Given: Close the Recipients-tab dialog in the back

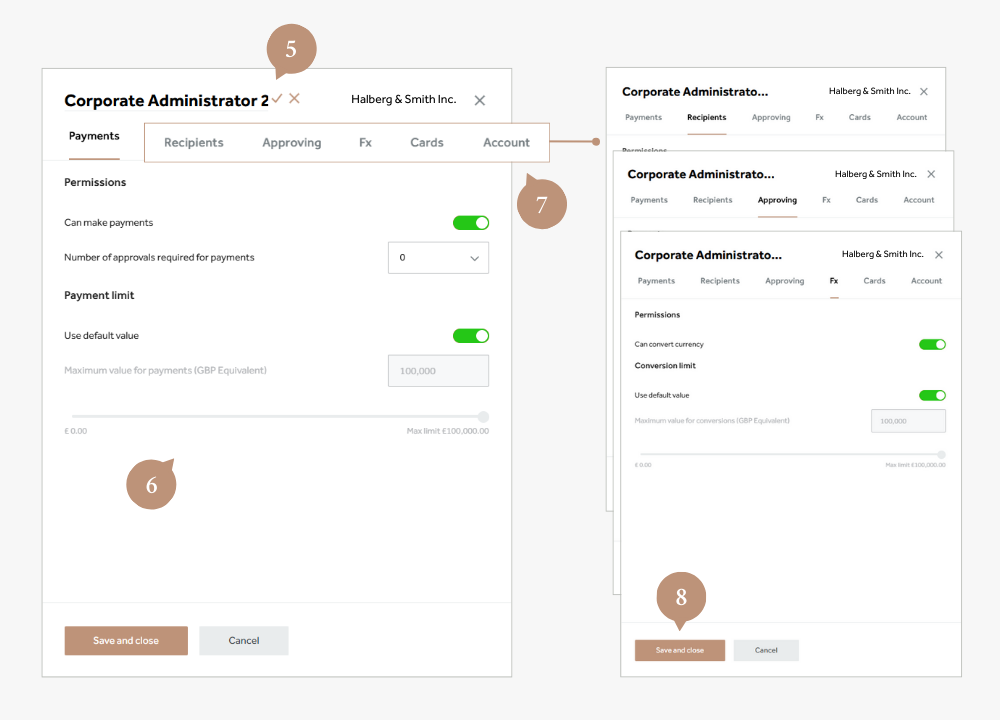Looking at the screenshot, I should click(x=923, y=92).
